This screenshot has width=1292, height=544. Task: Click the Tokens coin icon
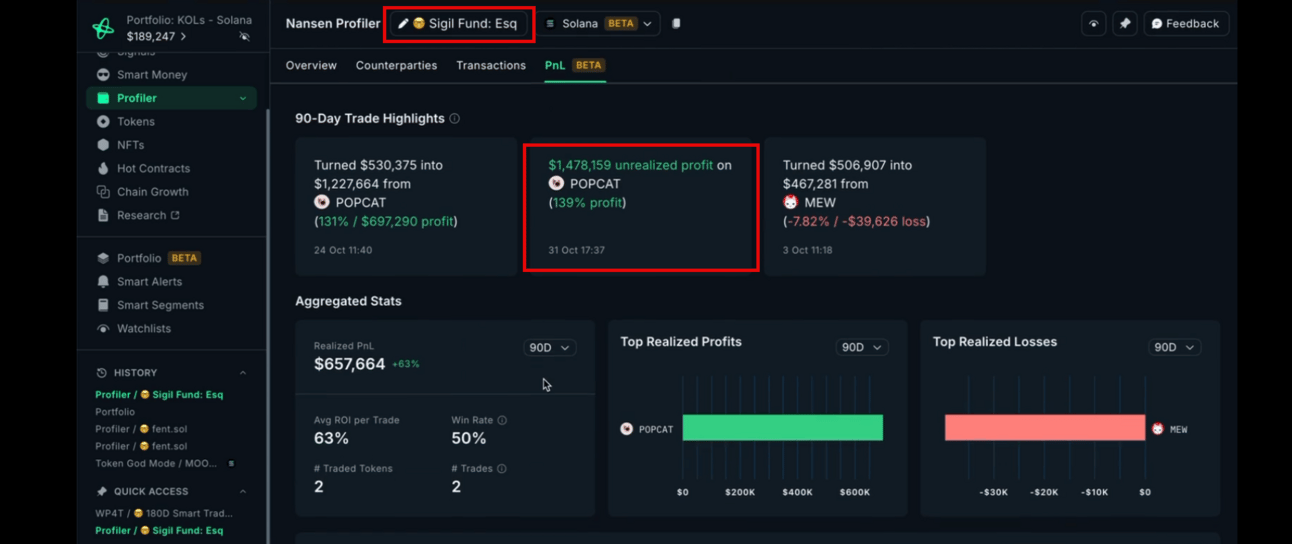coord(103,122)
